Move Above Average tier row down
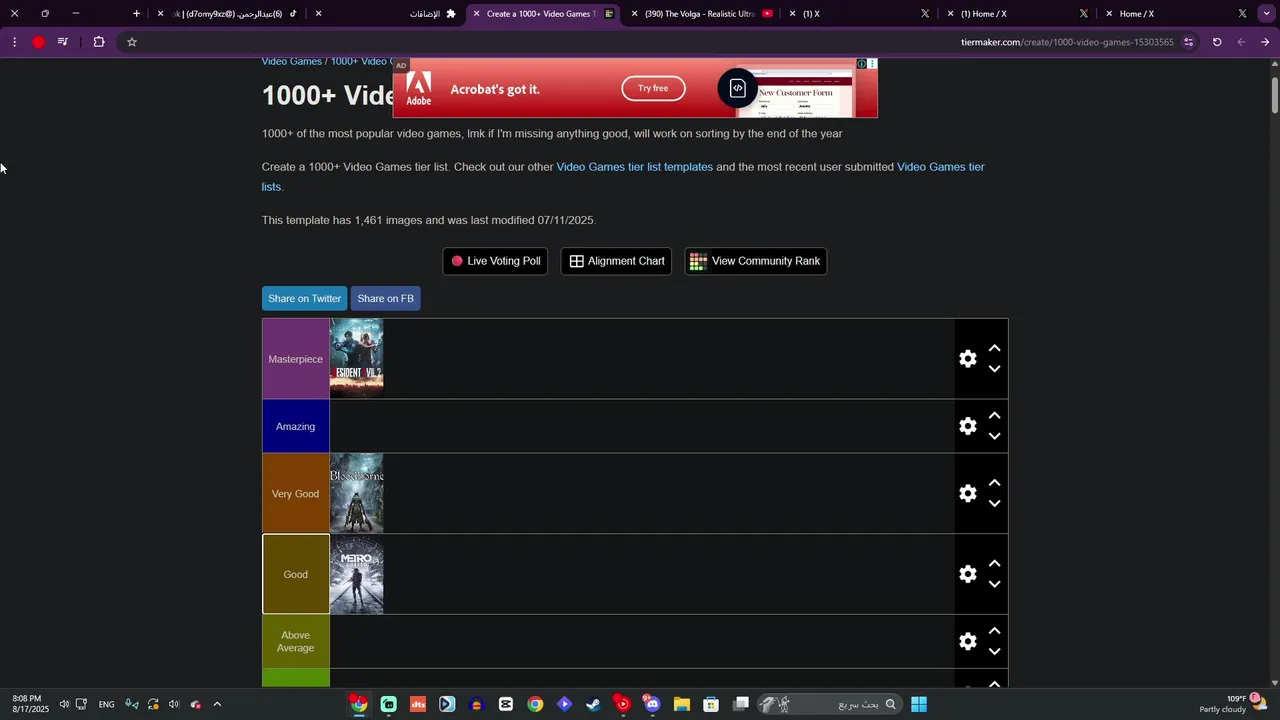 tap(994, 651)
